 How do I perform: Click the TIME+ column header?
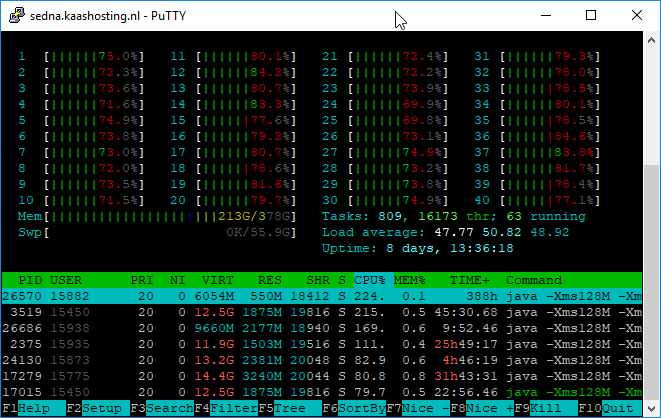(470, 279)
